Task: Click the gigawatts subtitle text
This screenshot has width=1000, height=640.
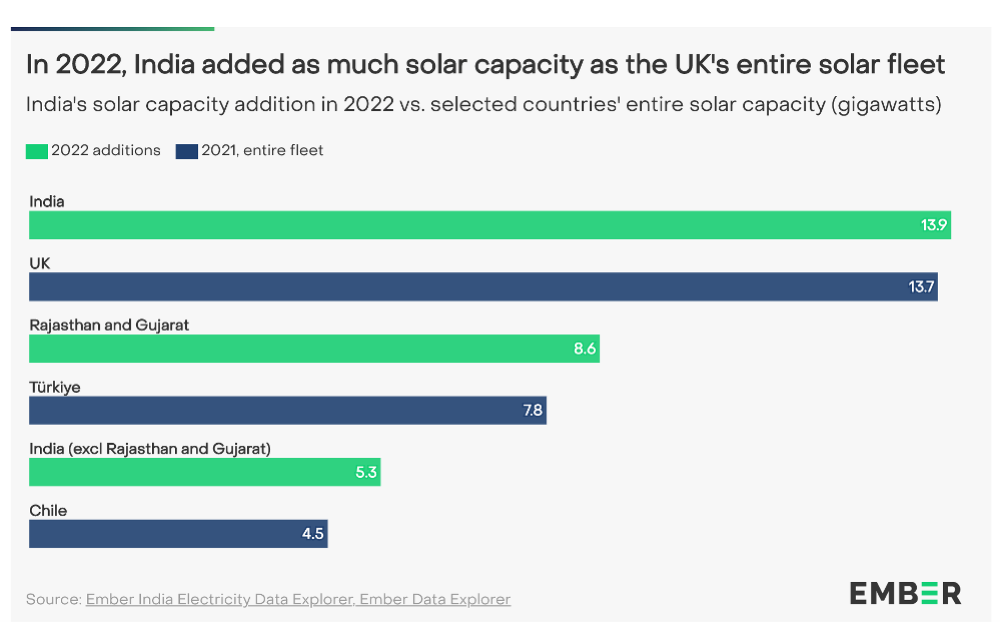Action: [483, 105]
